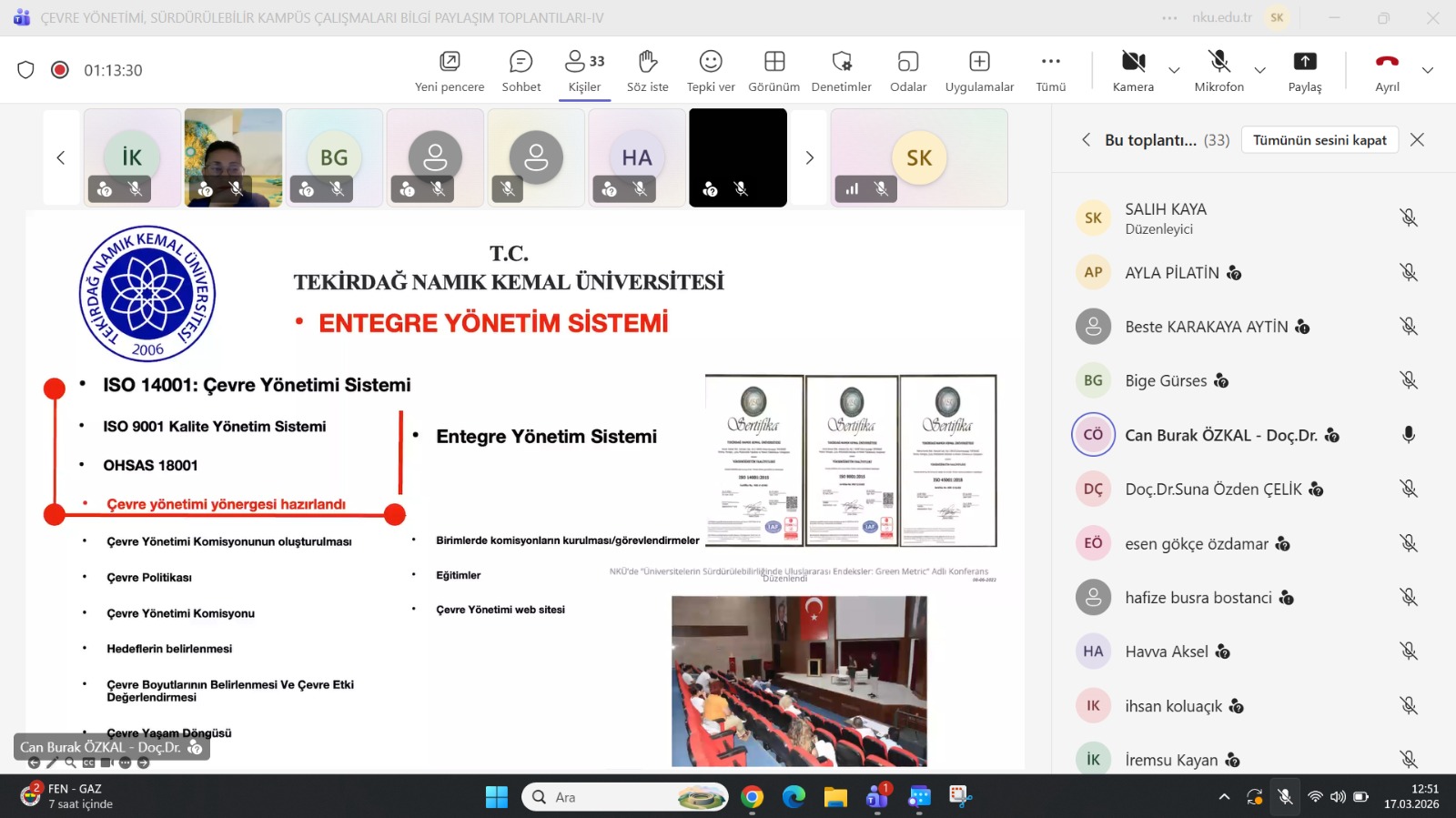
Task: Select the BG participant thumbnail
Action: click(x=334, y=158)
